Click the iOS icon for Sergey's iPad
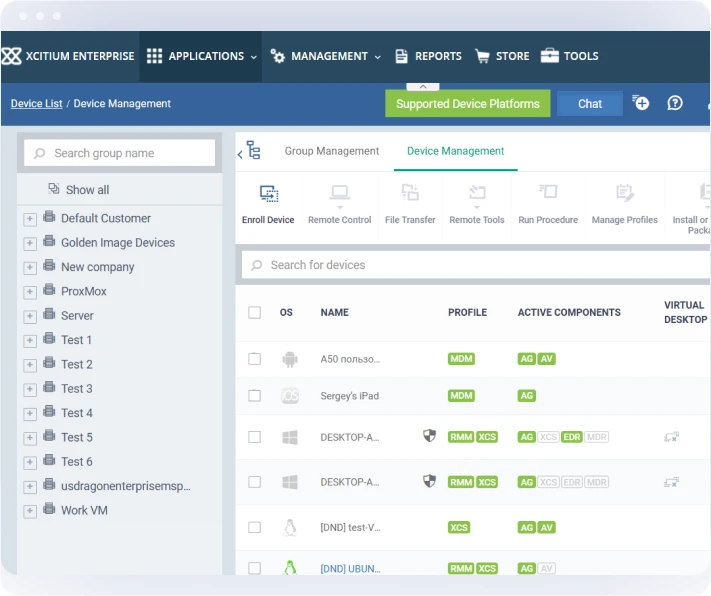The height and width of the screenshot is (596, 711). pyautogui.click(x=290, y=396)
